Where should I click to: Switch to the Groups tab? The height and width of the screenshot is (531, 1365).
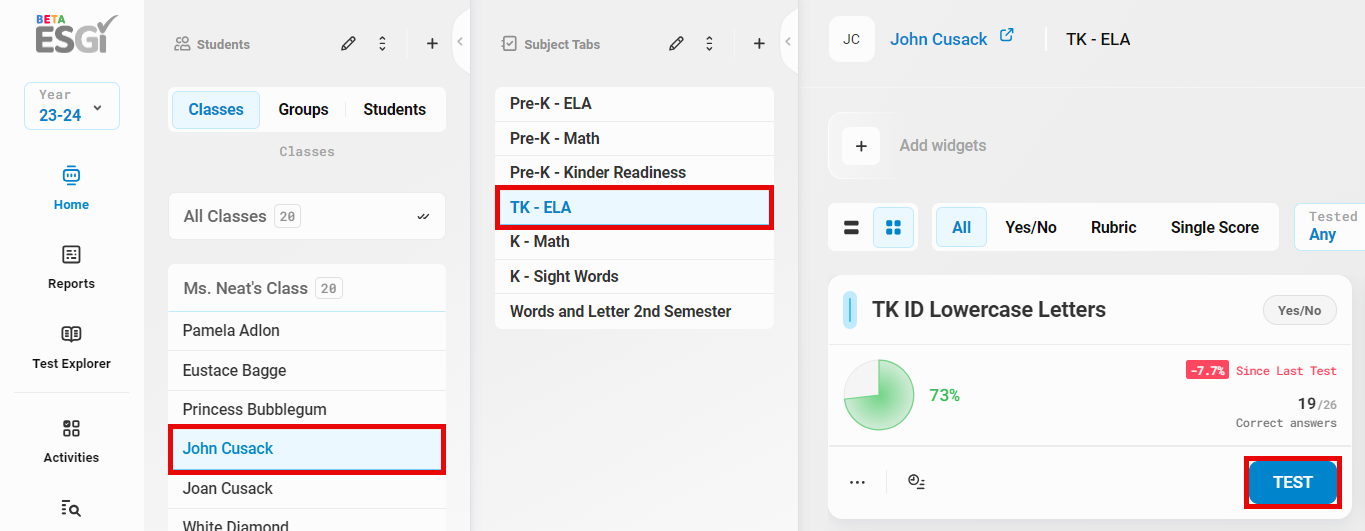(303, 110)
